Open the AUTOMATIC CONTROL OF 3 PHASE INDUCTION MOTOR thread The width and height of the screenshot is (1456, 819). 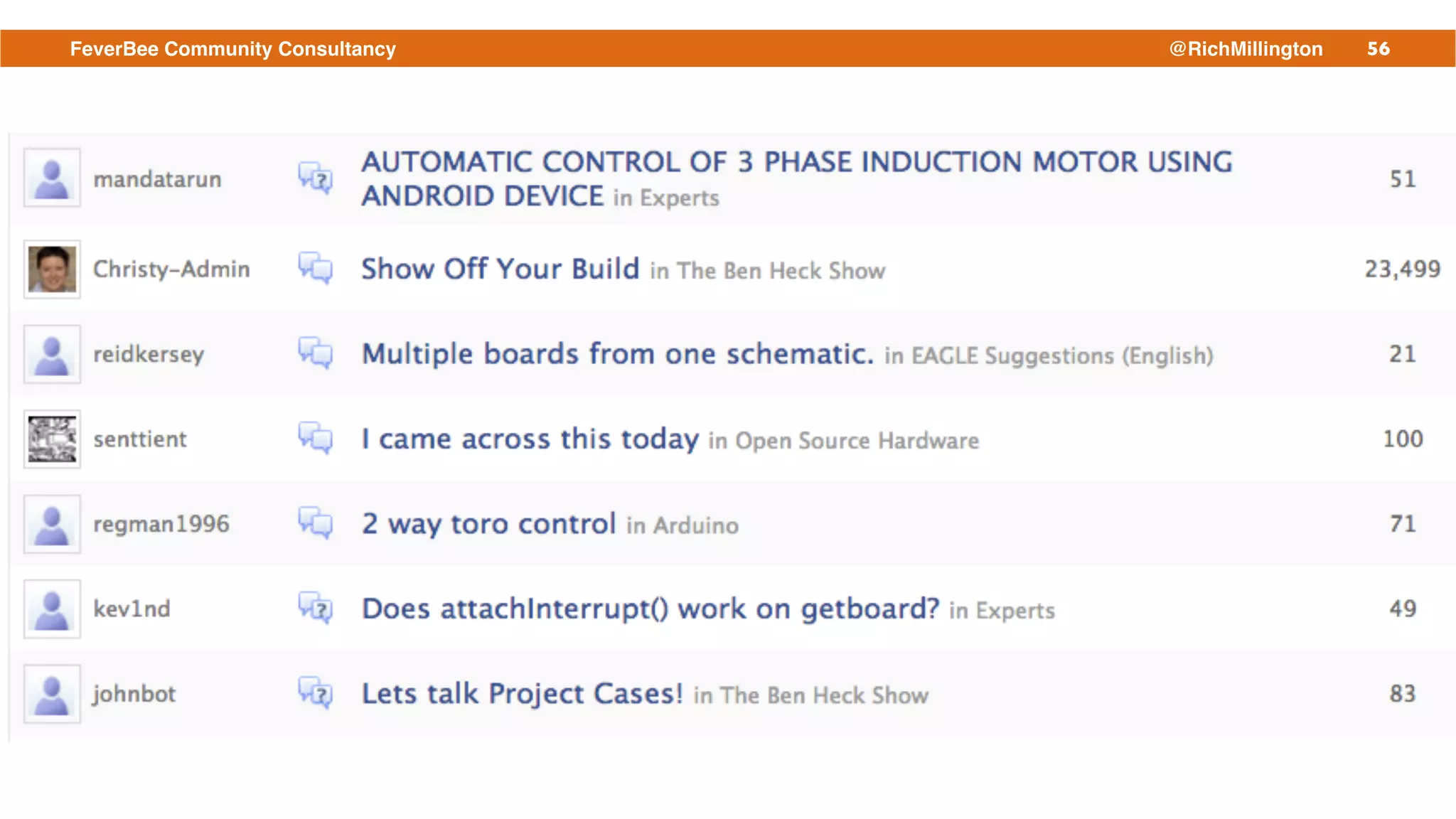796,163
